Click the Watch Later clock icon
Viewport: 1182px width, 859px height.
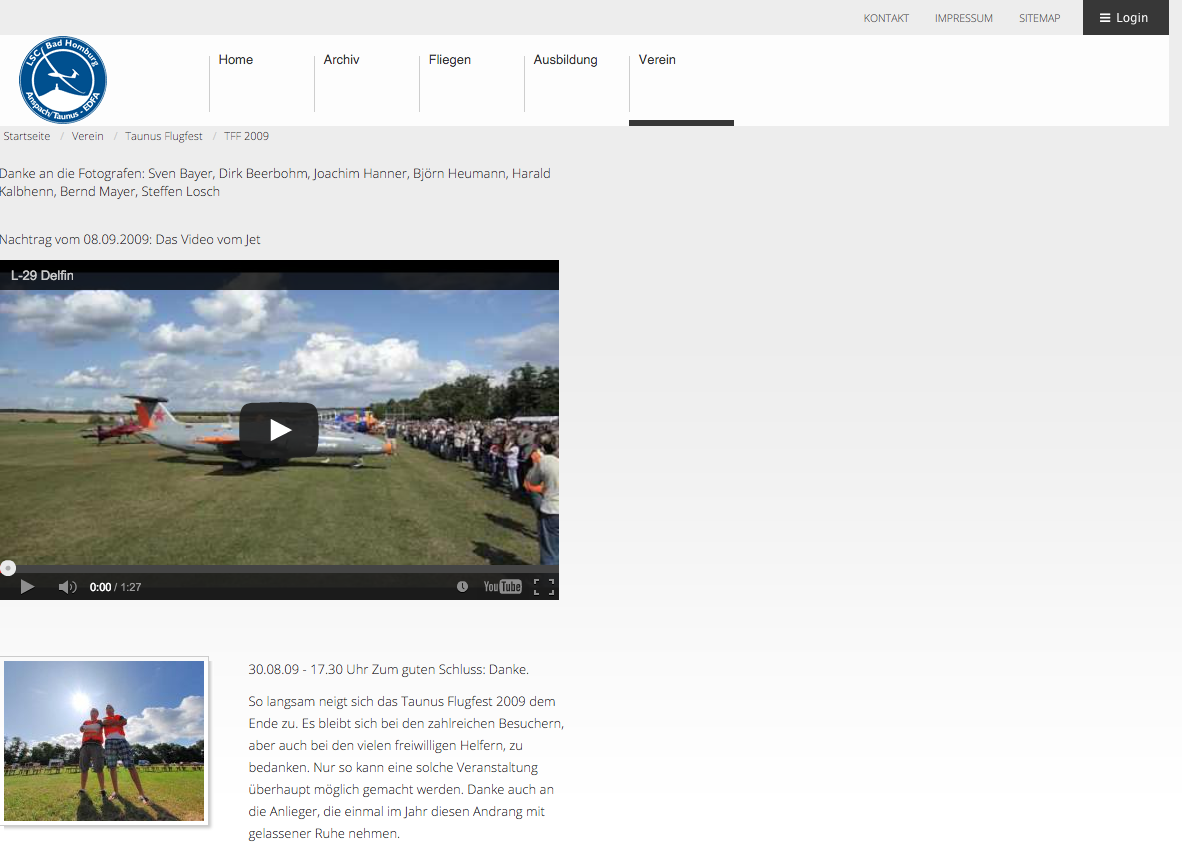[x=462, y=586]
